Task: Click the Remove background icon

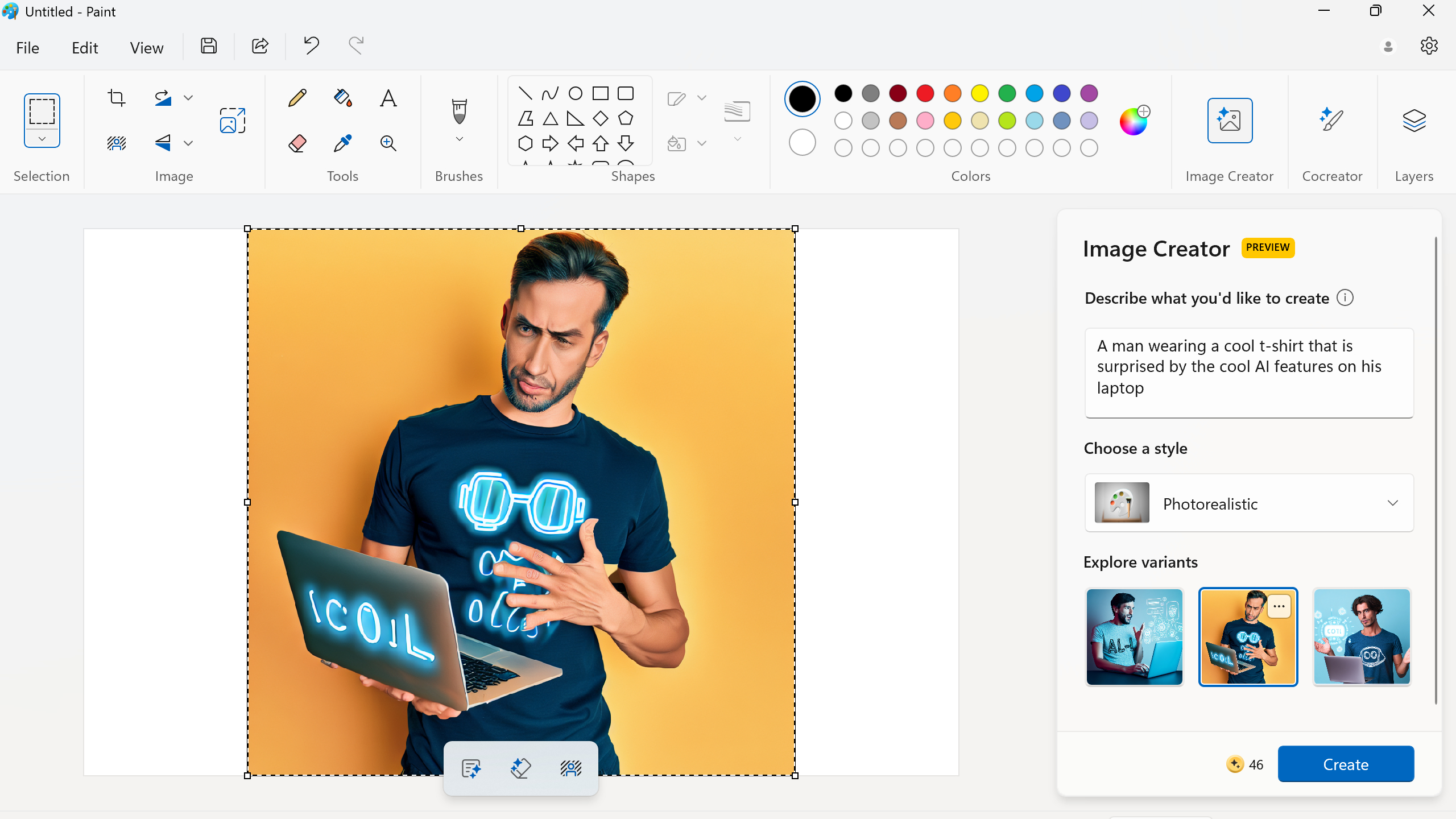Action: tap(116, 143)
